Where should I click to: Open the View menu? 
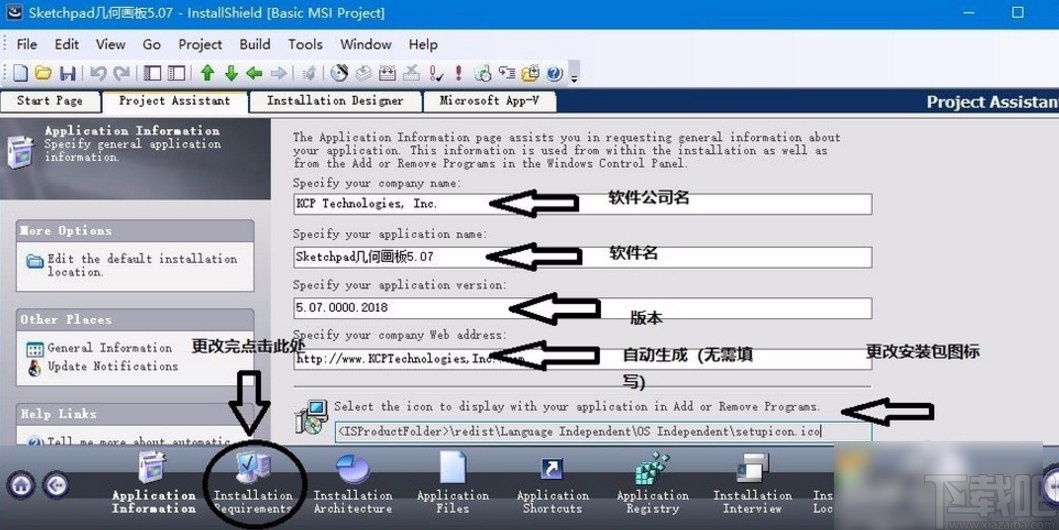pyautogui.click(x=111, y=45)
